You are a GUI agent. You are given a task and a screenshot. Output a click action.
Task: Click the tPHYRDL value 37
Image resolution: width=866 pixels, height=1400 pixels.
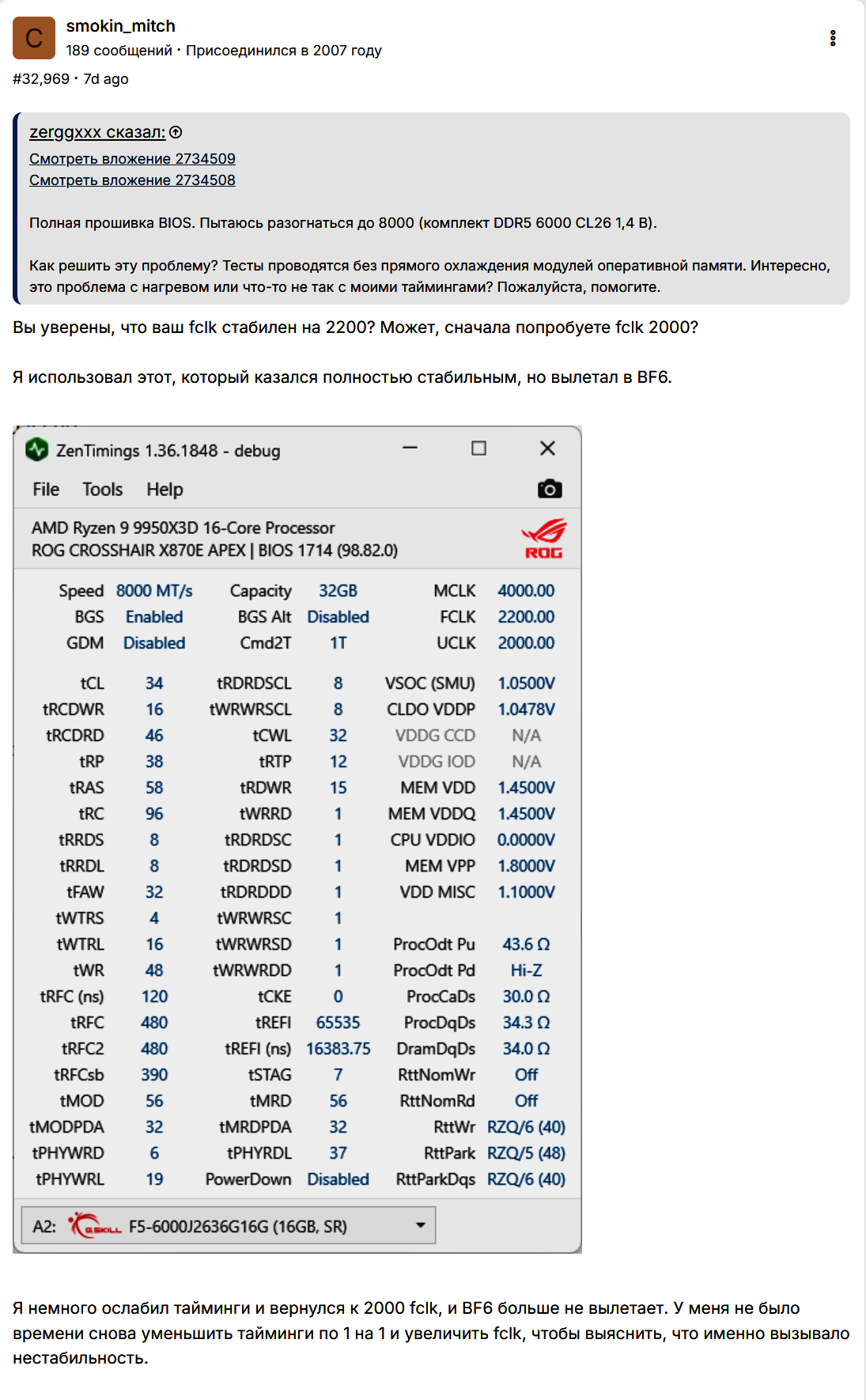tap(338, 1153)
